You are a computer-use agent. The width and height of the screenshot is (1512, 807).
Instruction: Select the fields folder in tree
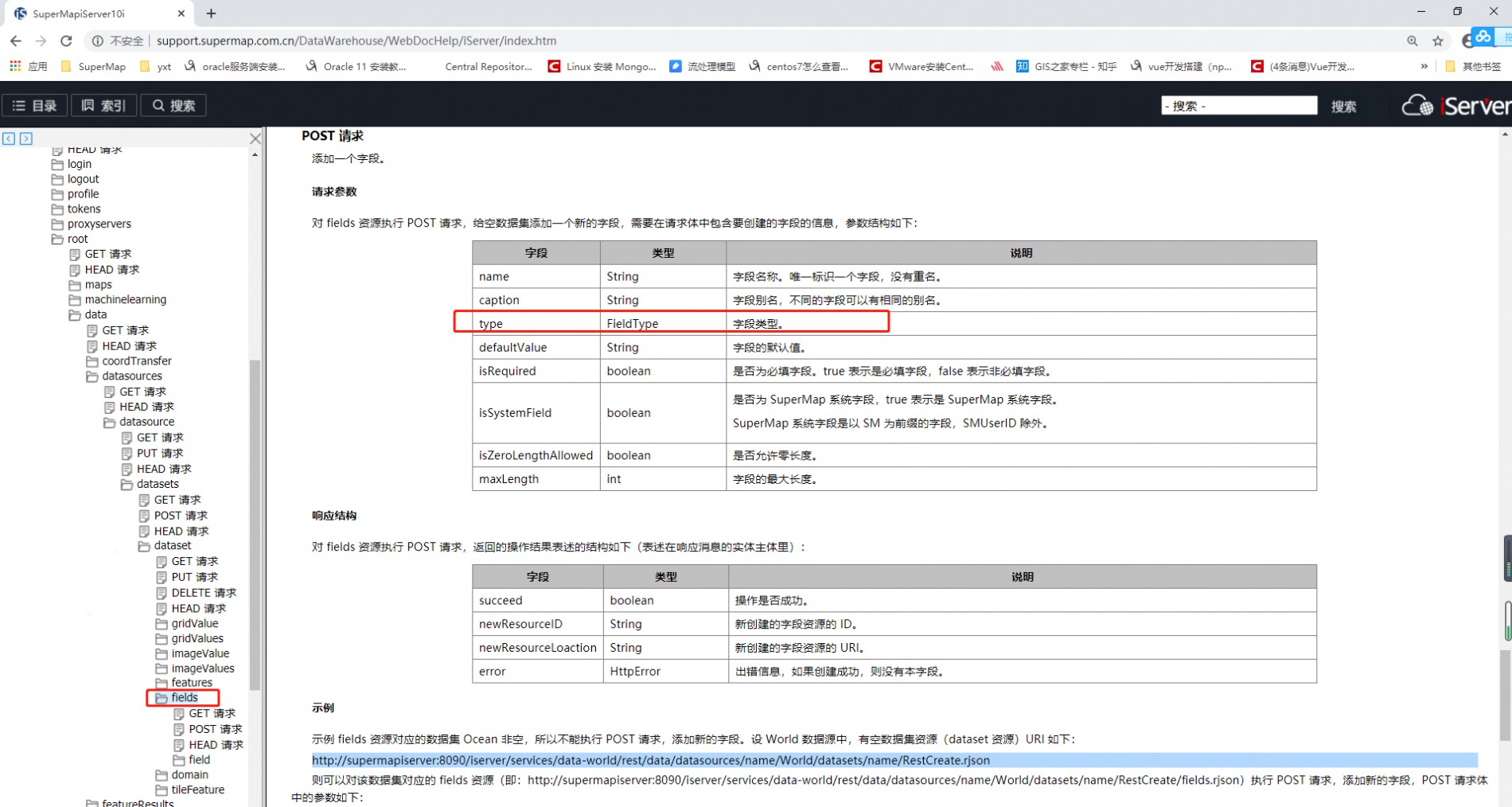tap(177, 698)
